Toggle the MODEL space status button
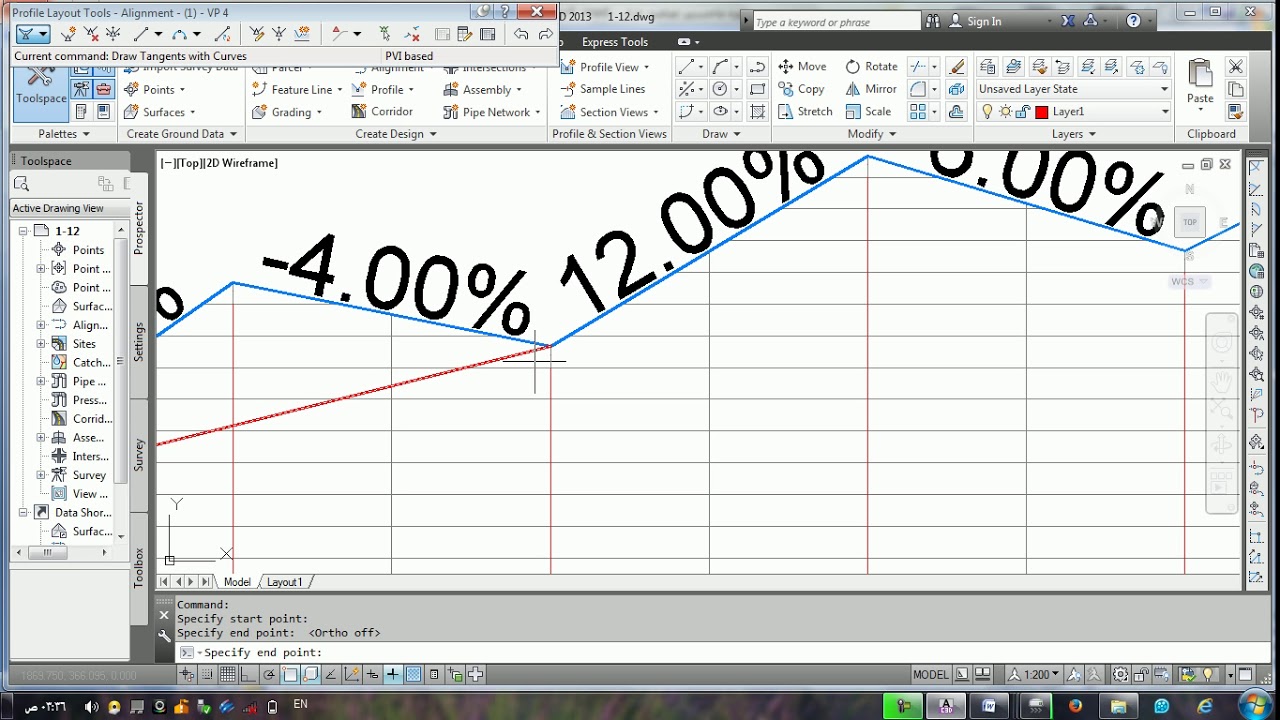 click(x=931, y=675)
